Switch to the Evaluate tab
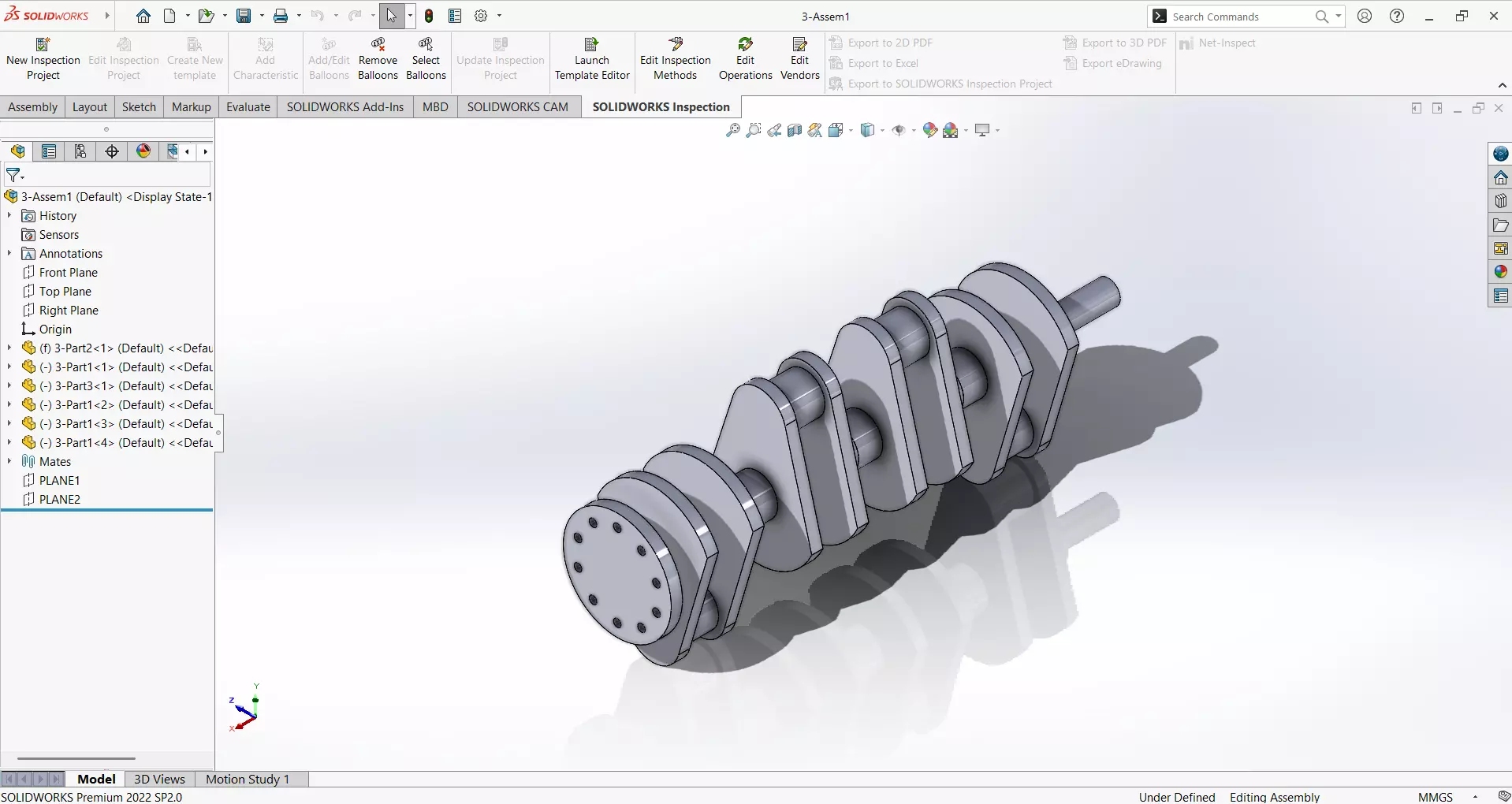This screenshot has width=1512, height=804. tap(248, 107)
